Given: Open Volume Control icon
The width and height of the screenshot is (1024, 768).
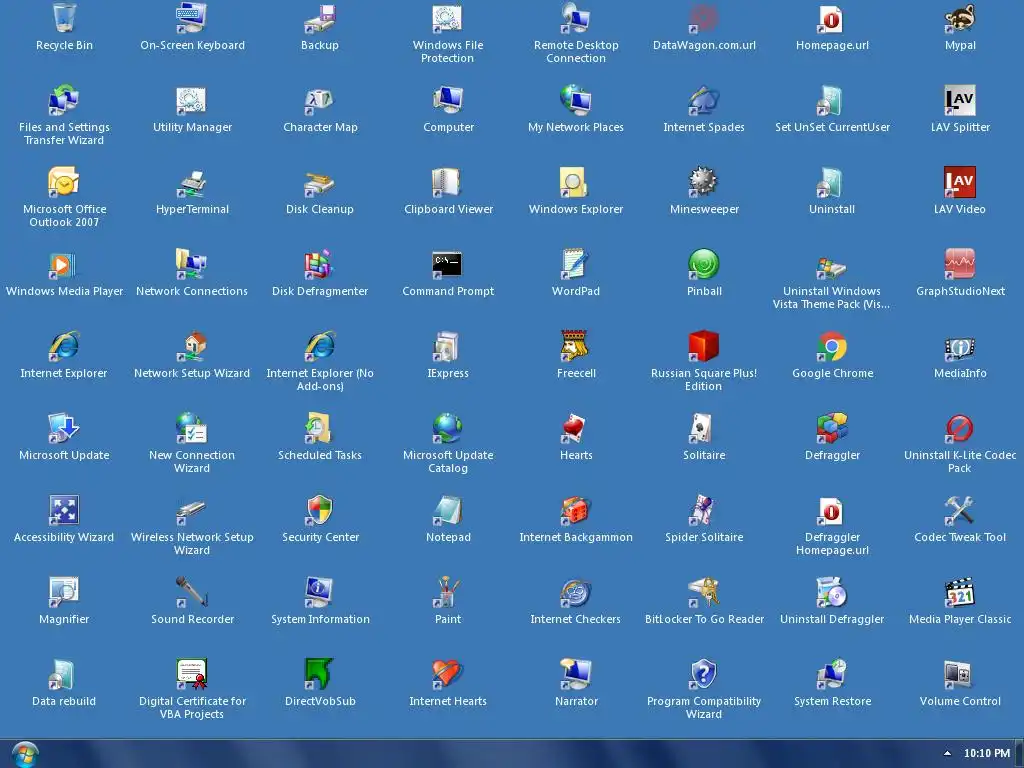Looking at the screenshot, I should 960,674.
